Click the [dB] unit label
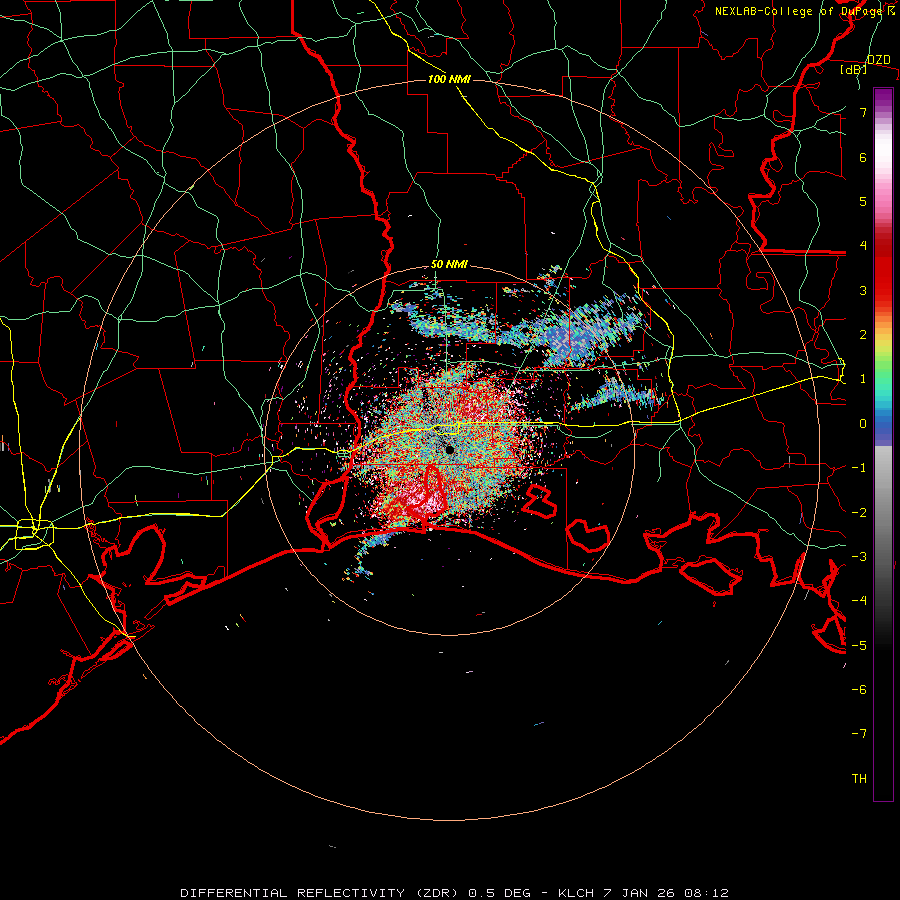This screenshot has height=900, width=900. 854,70
